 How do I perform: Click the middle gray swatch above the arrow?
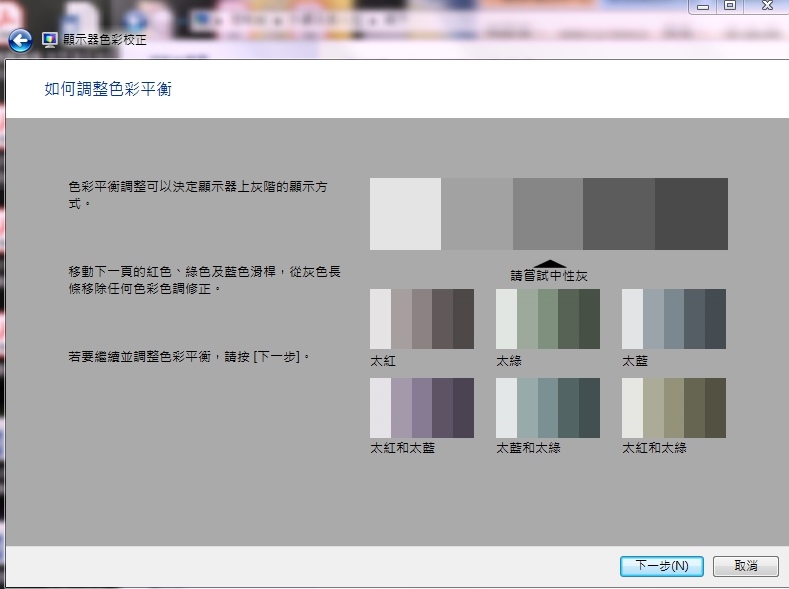(548, 214)
